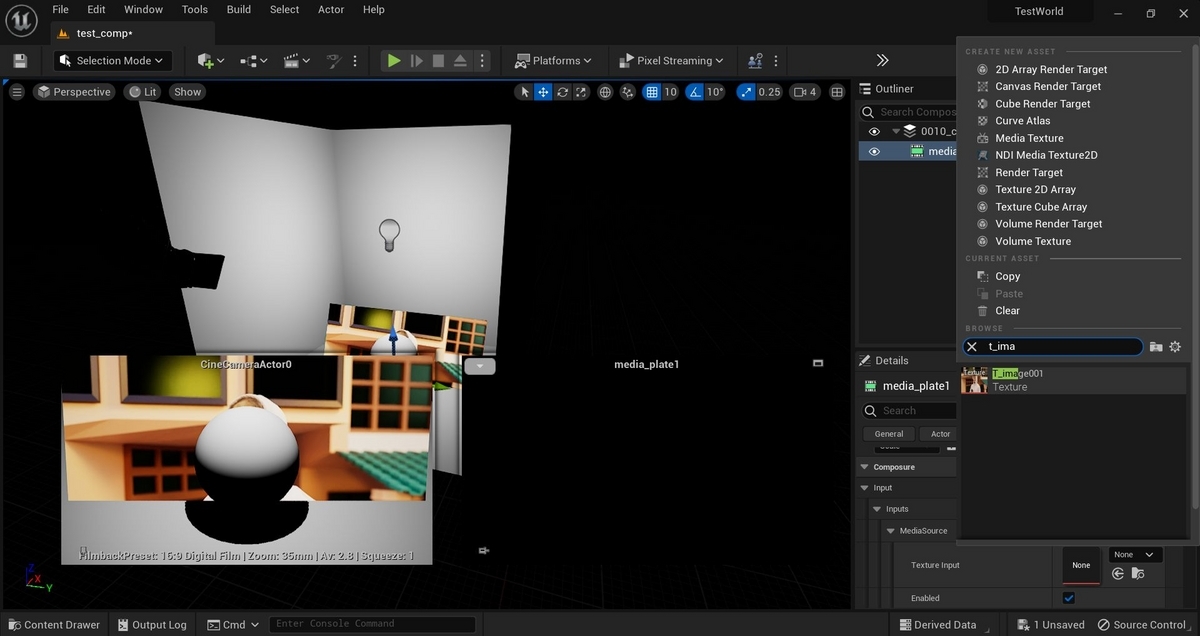
Task: Click the Lit view mode button
Action: tap(143, 92)
